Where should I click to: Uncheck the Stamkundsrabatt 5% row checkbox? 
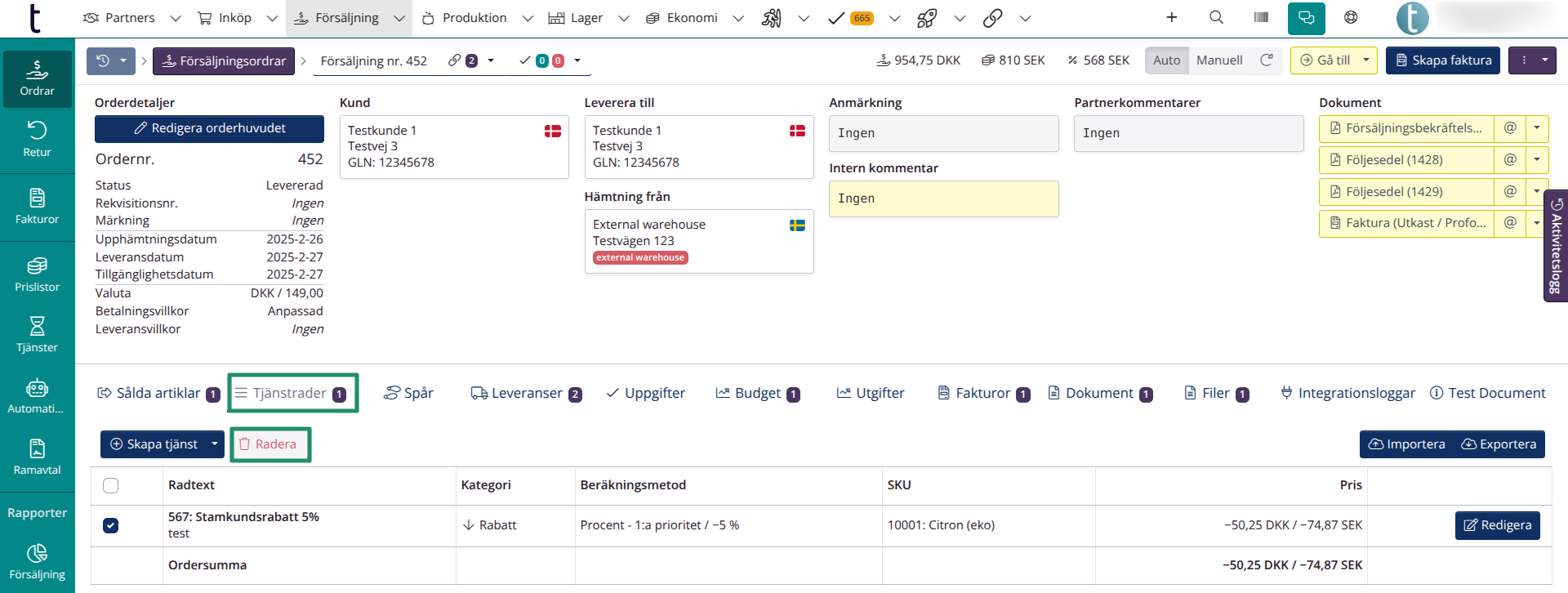pyautogui.click(x=111, y=525)
